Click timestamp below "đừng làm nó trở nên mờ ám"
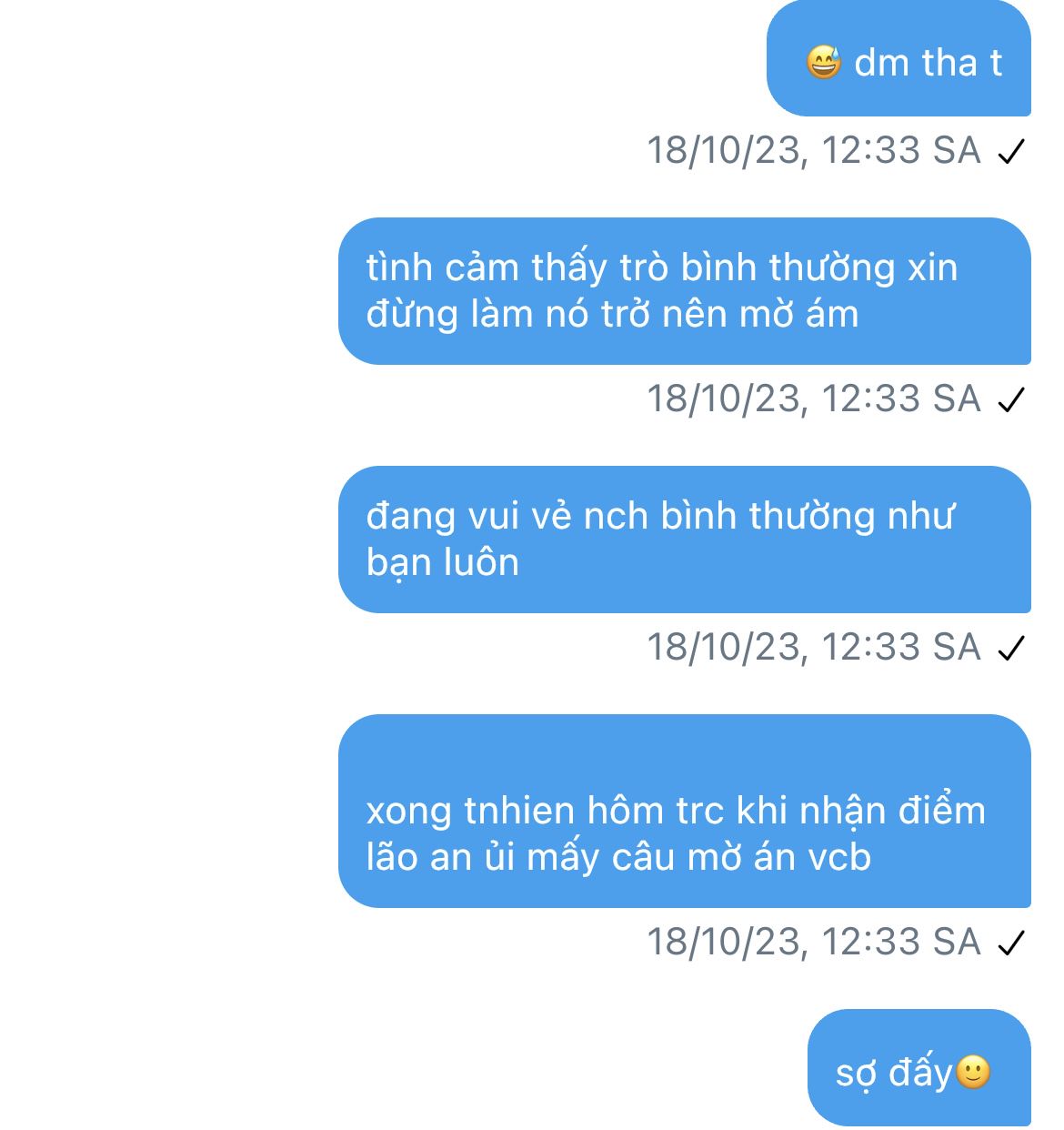Image resolution: width=1064 pixels, height=1130 pixels. pos(814,399)
